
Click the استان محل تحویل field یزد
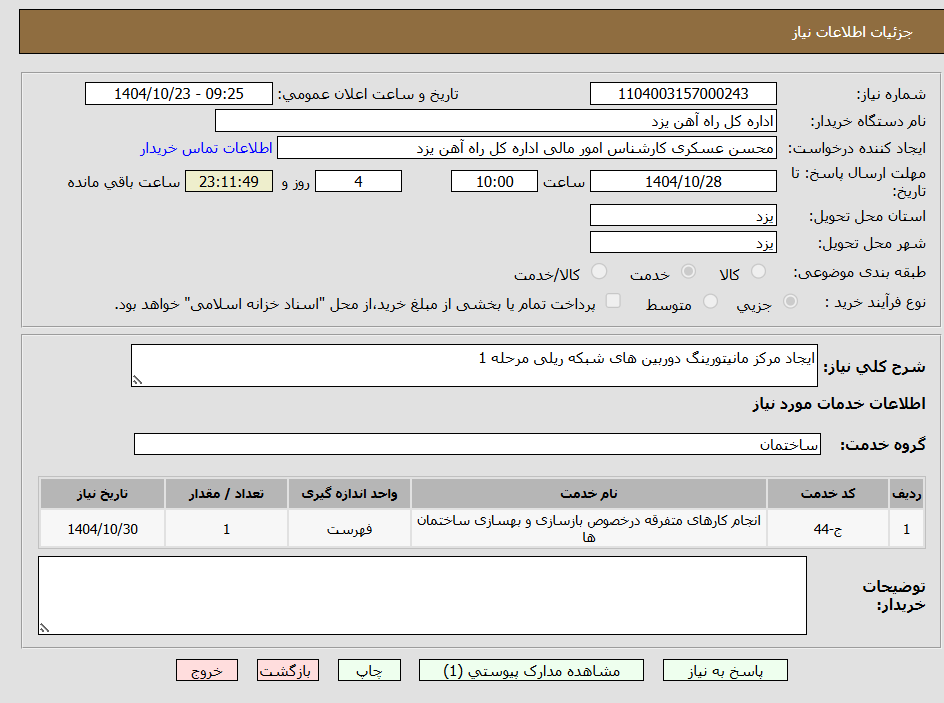click(683, 215)
